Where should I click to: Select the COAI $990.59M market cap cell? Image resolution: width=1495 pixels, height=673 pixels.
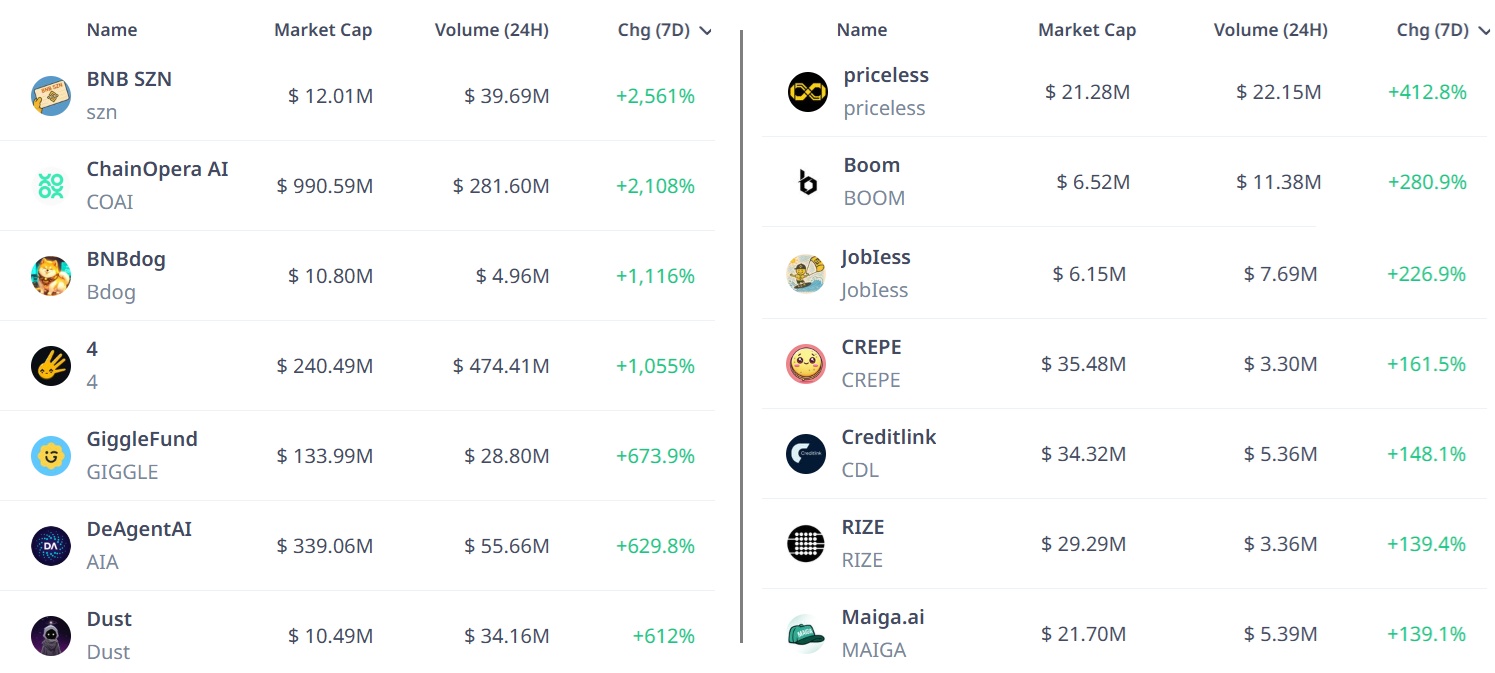[x=325, y=186]
